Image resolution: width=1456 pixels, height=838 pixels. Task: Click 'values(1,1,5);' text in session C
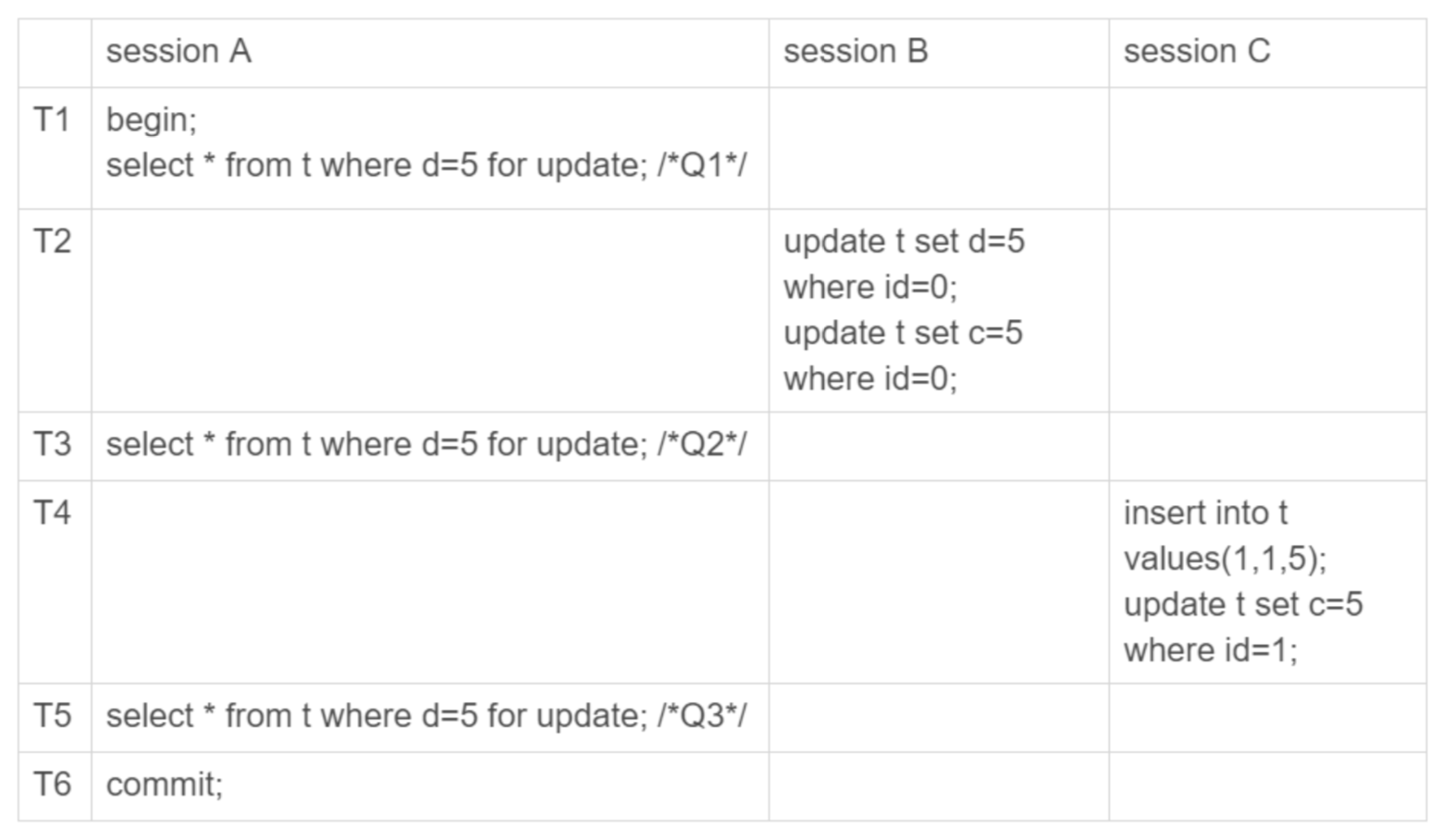pyautogui.click(x=1226, y=559)
